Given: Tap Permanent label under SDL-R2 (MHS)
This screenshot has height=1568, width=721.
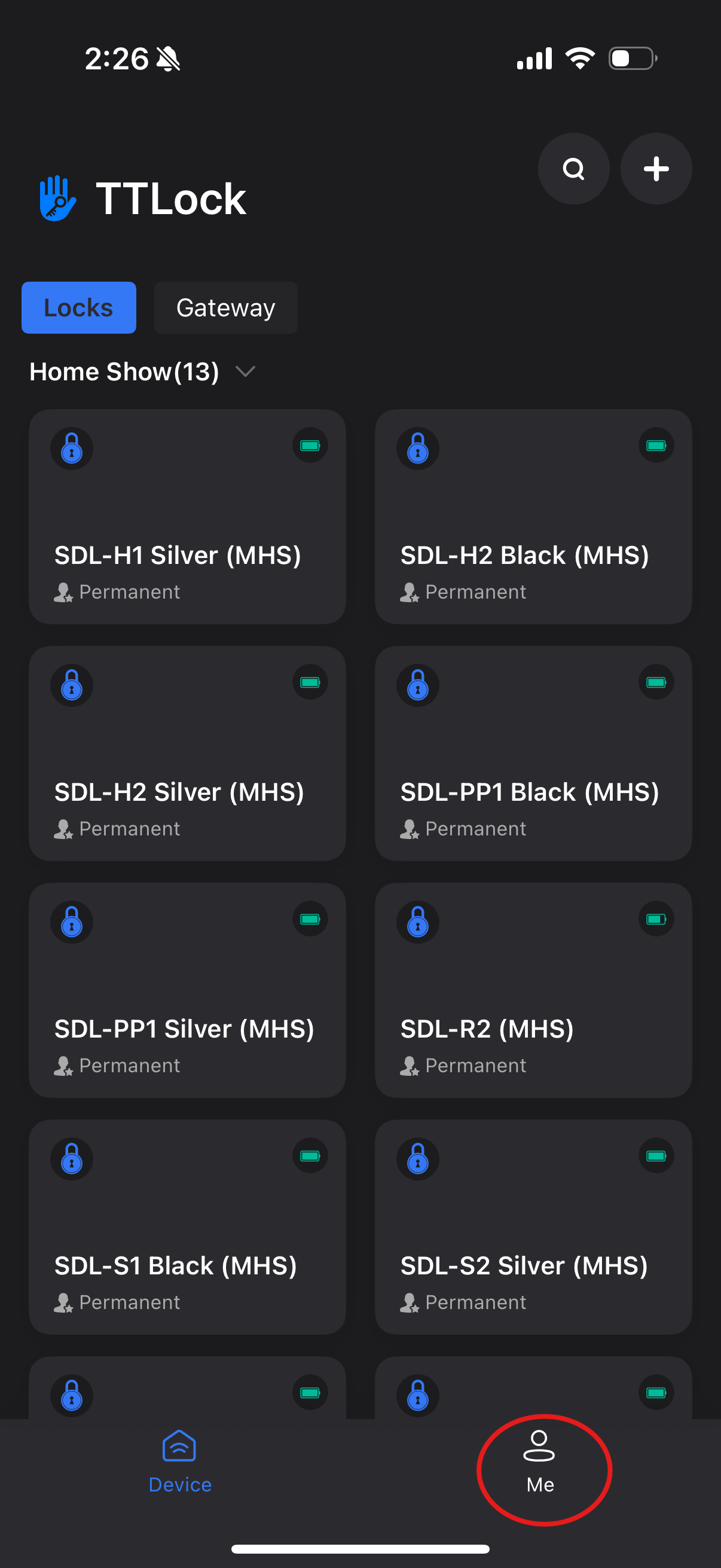Looking at the screenshot, I should (475, 1065).
